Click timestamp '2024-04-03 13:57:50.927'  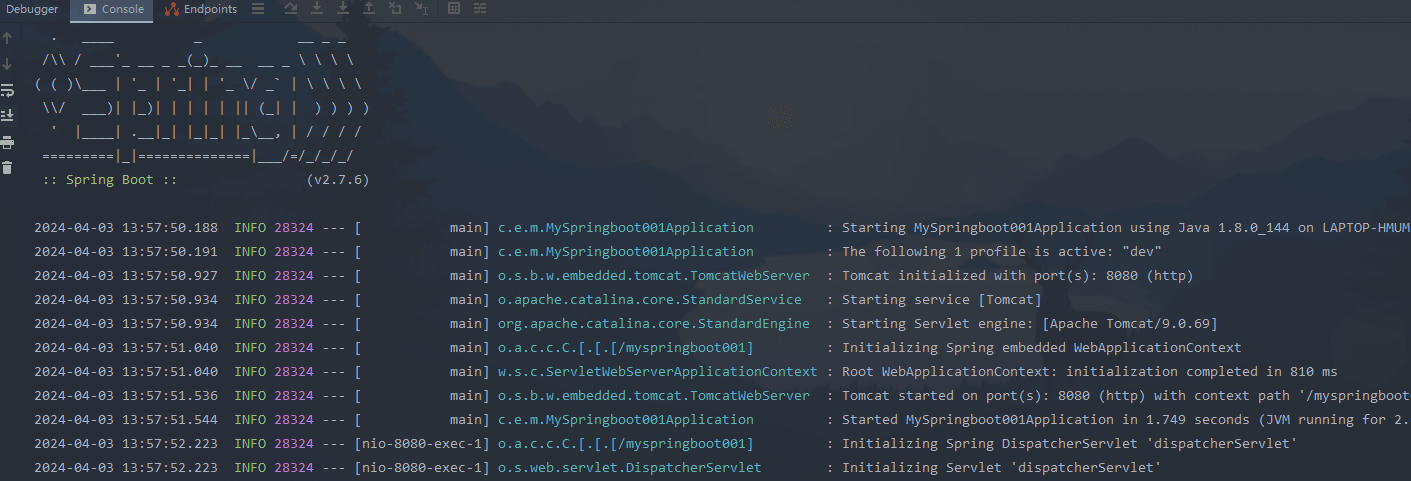(x=126, y=276)
